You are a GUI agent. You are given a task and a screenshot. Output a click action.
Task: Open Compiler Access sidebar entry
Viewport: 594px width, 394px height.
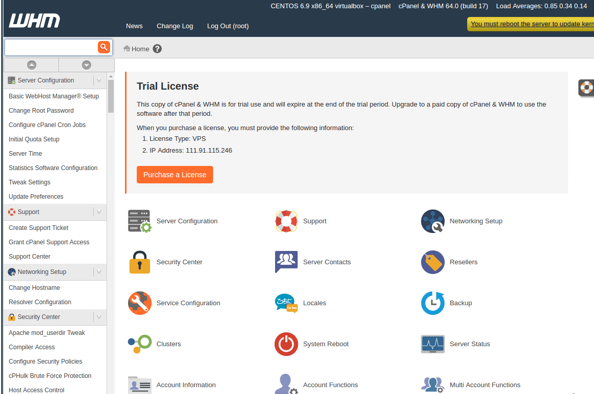pos(32,347)
